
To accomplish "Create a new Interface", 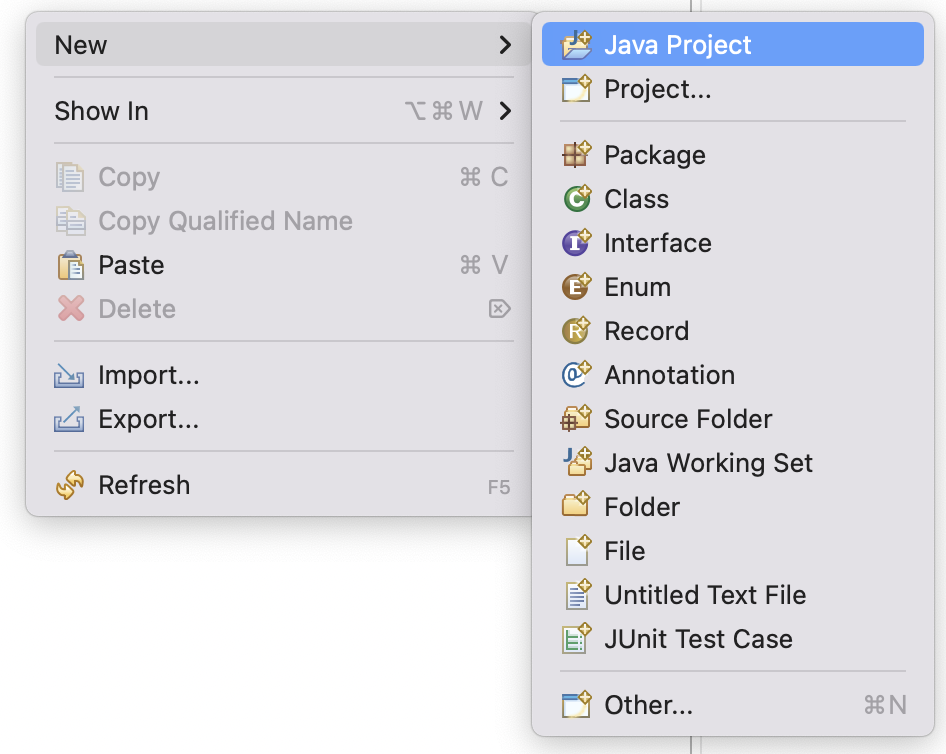I will click(x=732, y=242).
